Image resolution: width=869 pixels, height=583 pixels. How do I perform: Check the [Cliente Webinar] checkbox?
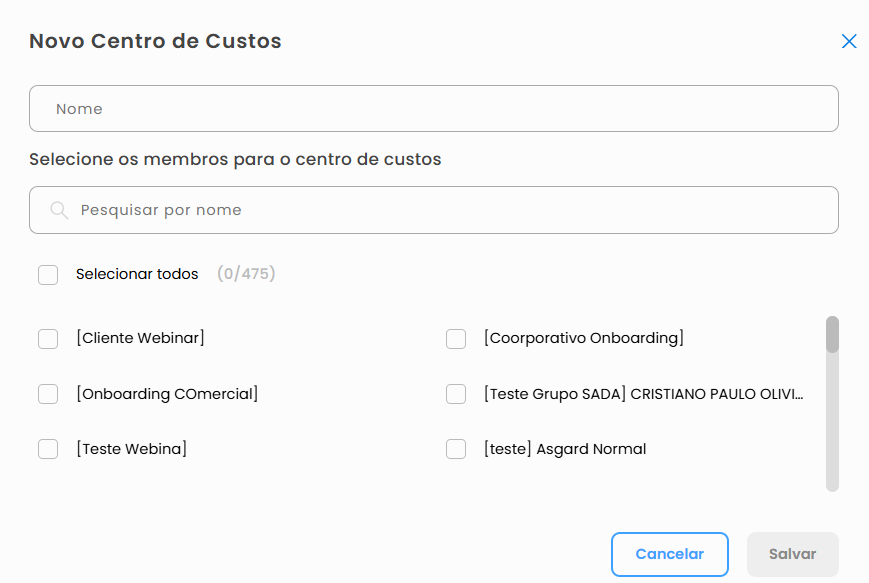48,339
